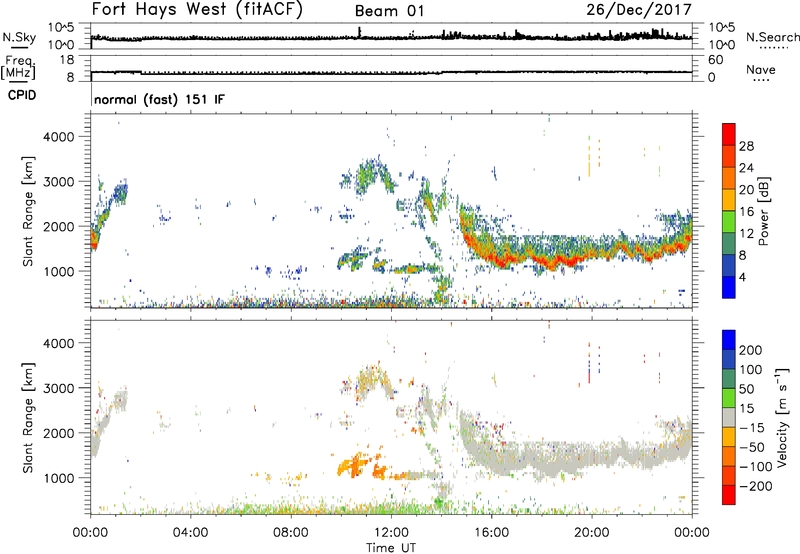The width and height of the screenshot is (800, 554).
Task: Click power scale value '4'
Action: pos(742,277)
